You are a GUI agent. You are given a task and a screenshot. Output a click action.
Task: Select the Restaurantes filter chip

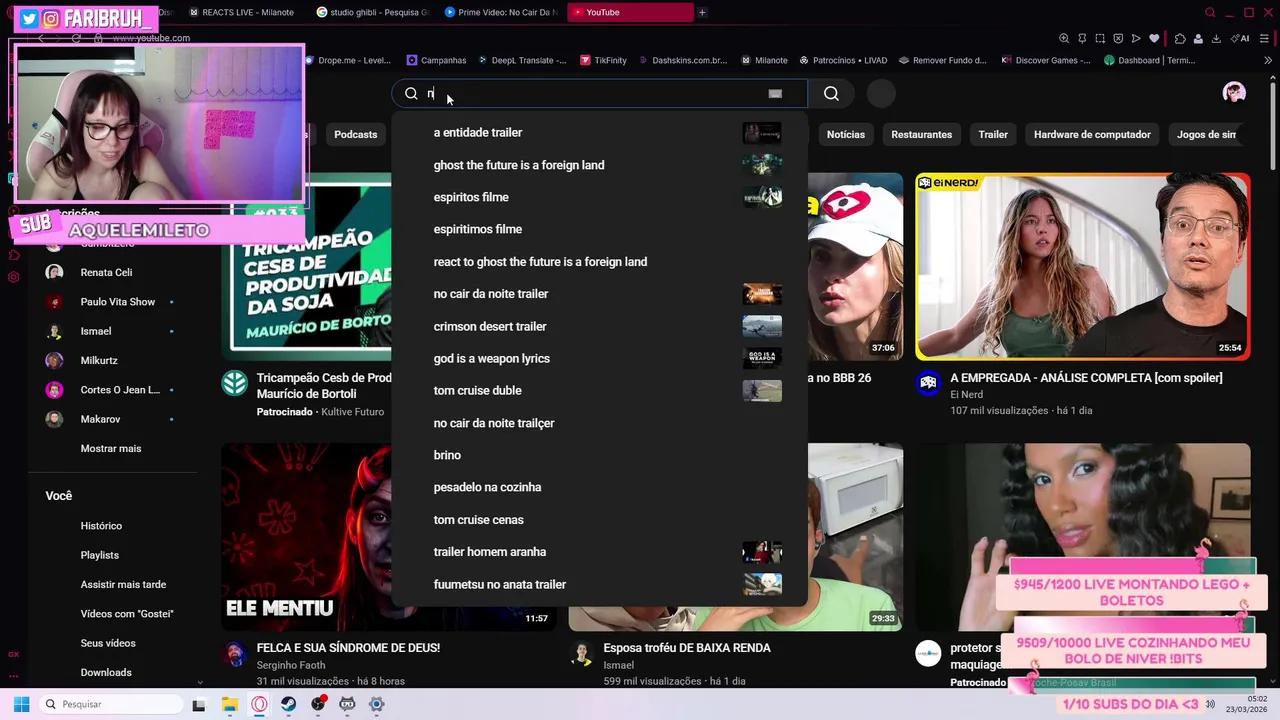(921, 134)
